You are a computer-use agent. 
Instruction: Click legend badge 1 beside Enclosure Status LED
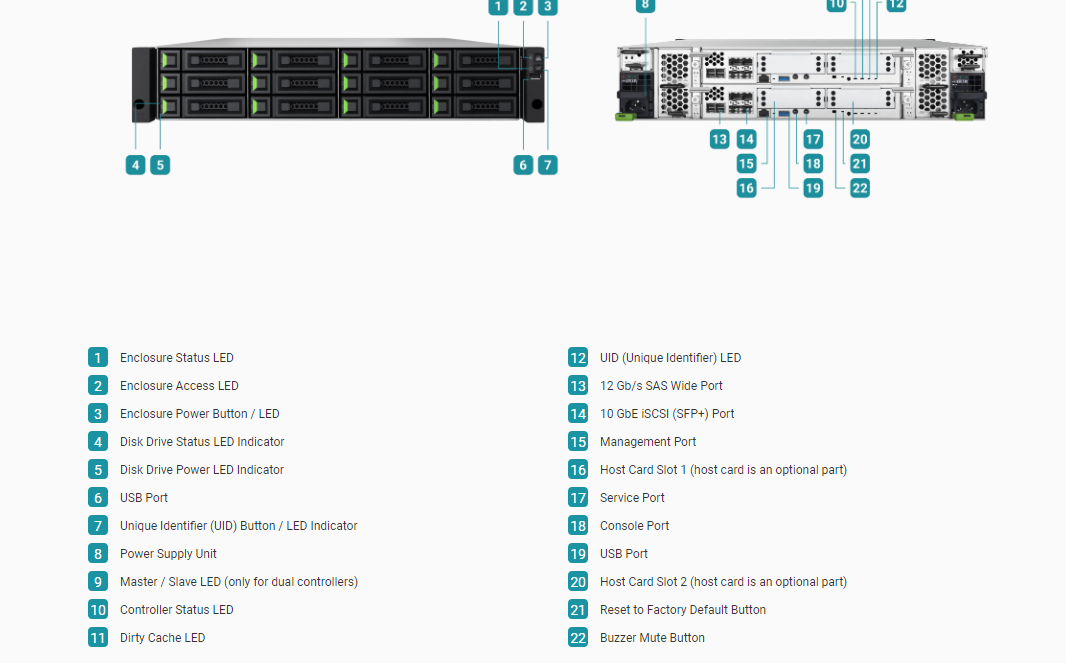point(98,358)
